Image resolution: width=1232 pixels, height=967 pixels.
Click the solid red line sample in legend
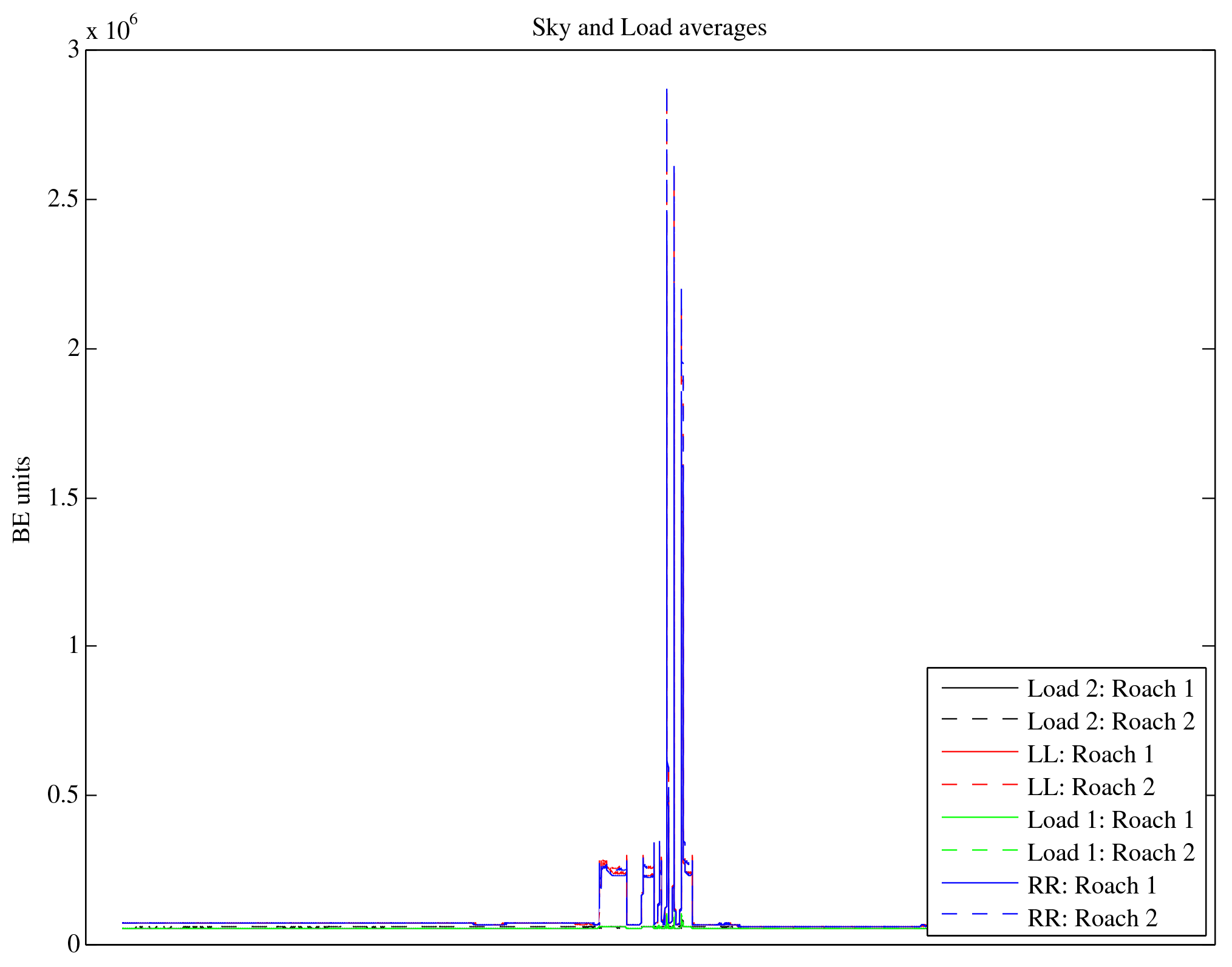pyautogui.click(x=979, y=752)
